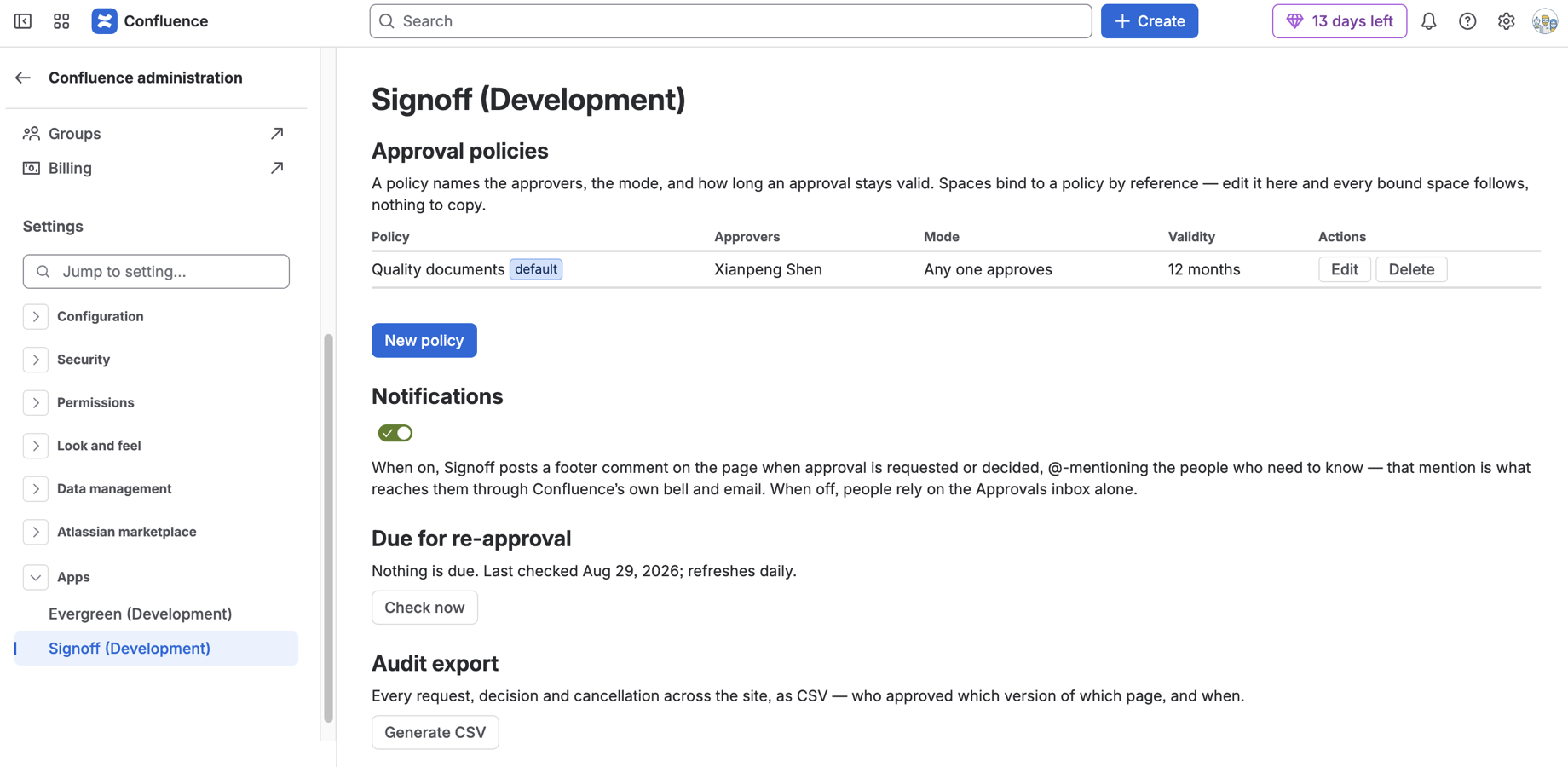
Task: Click the Confluence logo icon
Action: point(104,21)
